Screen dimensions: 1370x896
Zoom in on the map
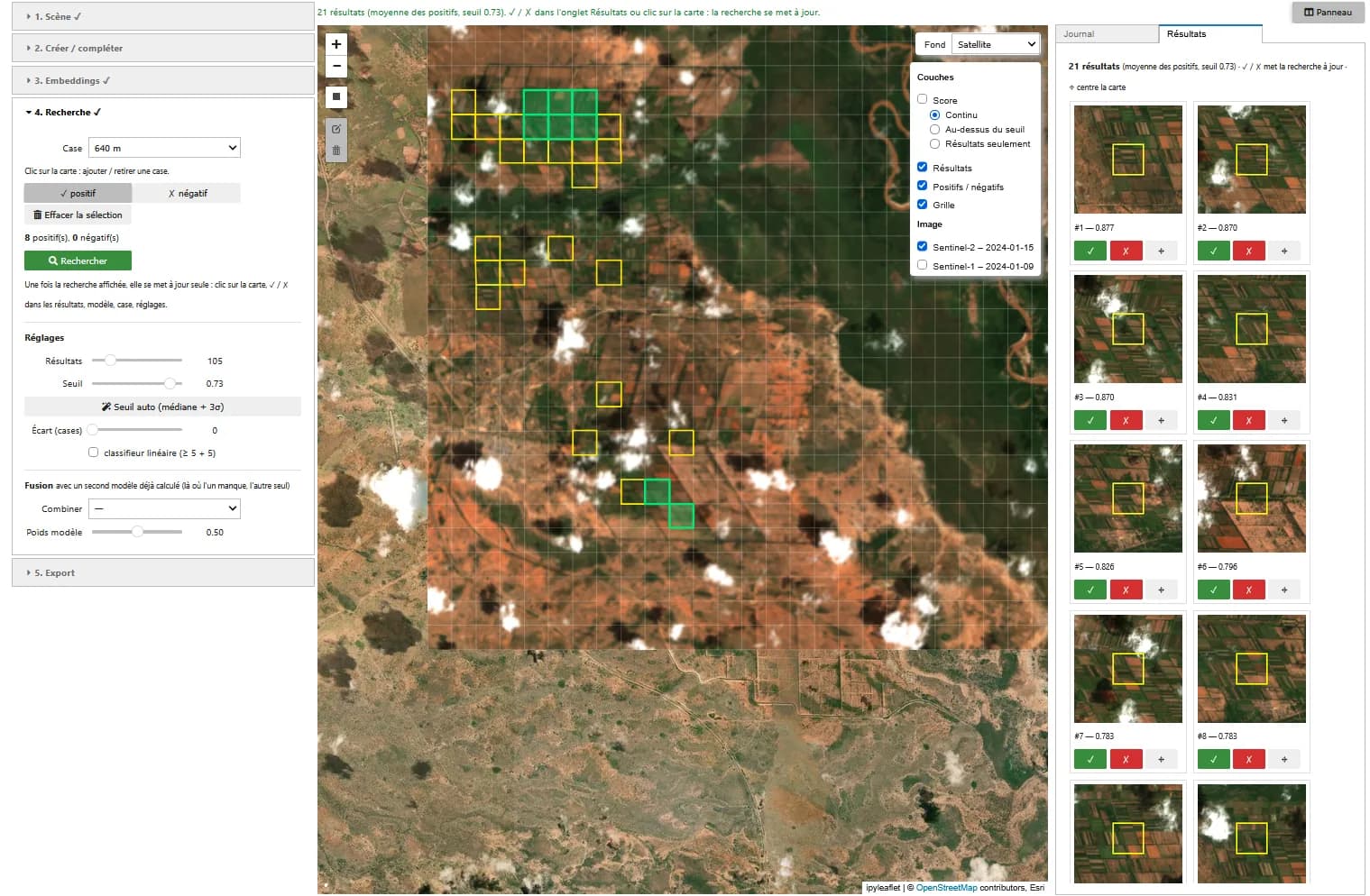[336, 44]
